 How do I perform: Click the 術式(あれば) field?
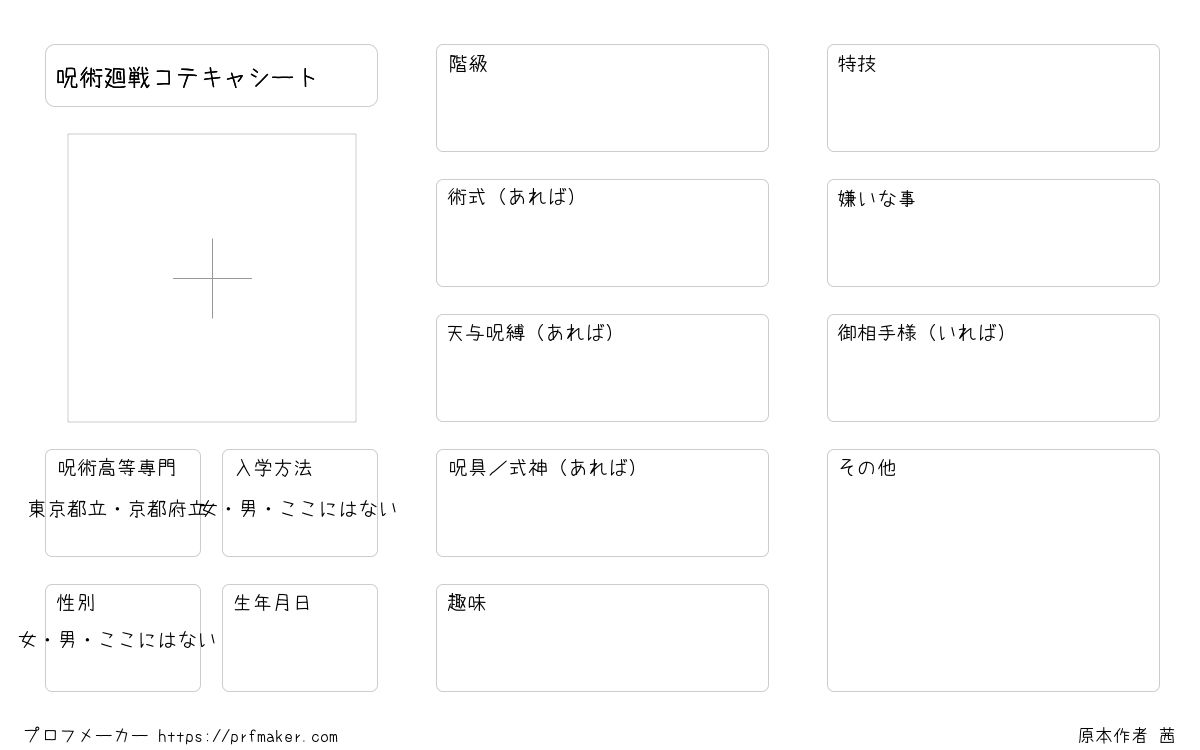[602, 233]
